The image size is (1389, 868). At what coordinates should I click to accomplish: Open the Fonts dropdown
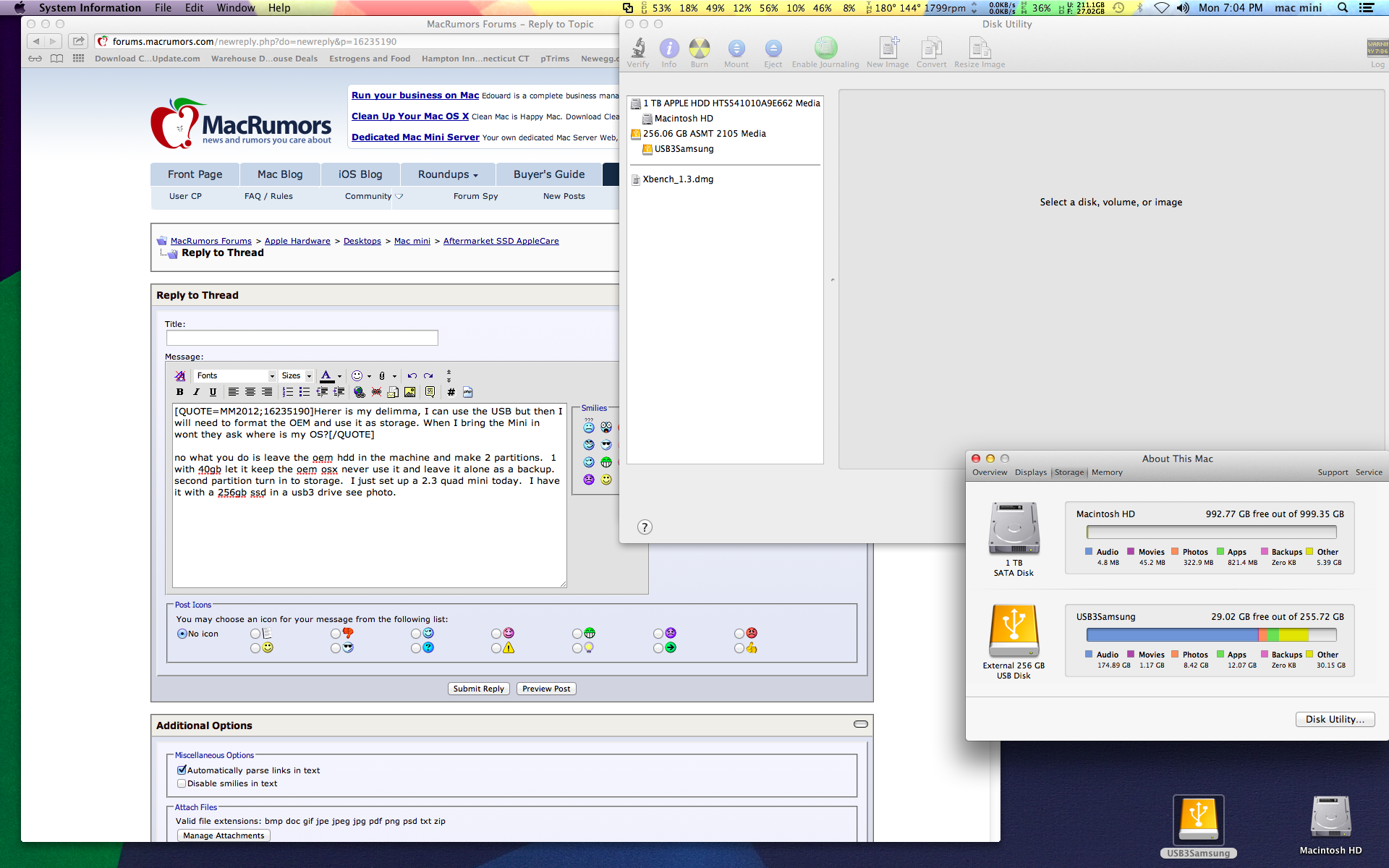pos(235,375)
